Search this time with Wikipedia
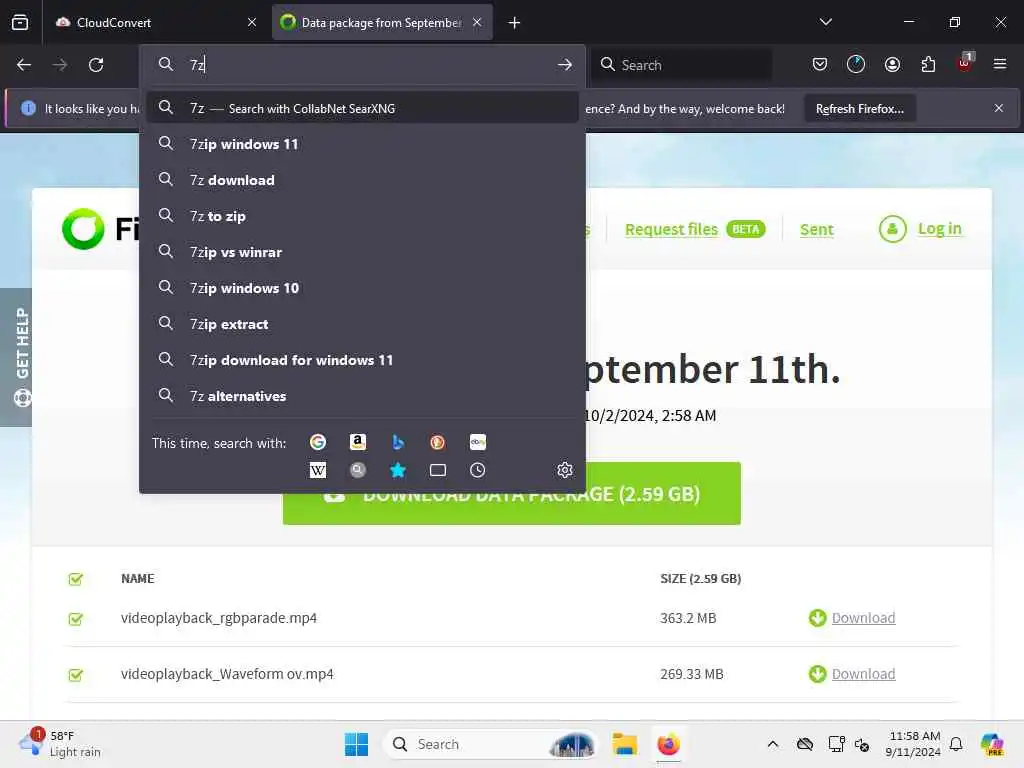 (x=318, y=470)
